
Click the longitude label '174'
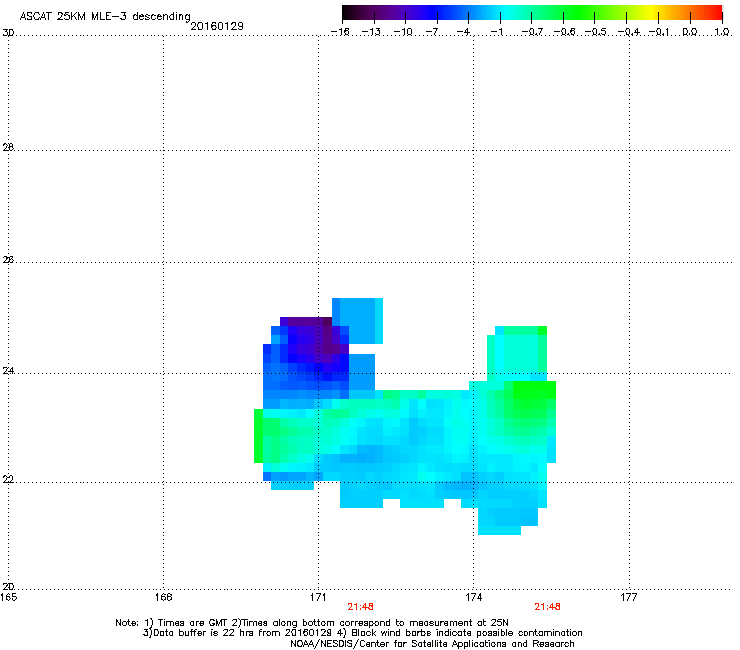tap(474, 598)
